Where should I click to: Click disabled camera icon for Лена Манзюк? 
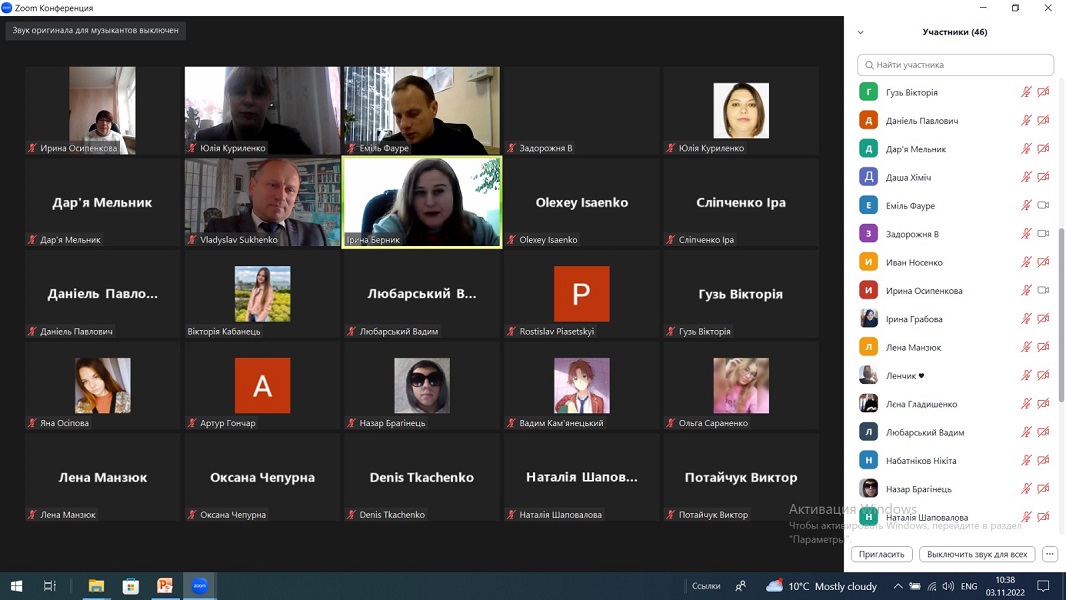point(1043,347)
